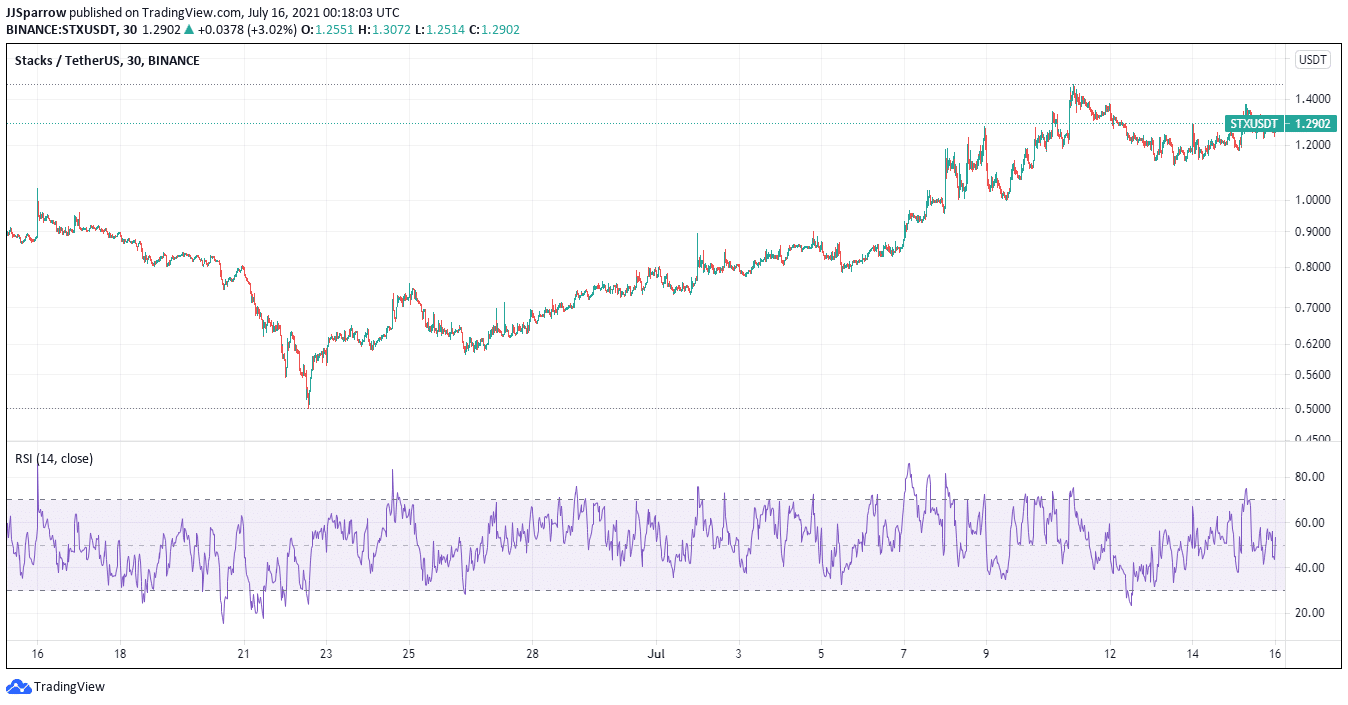Click the RSI (14, close) indicator label
The width and height of the screenshot is (1348, 705).
pyautogui.click(x=54, y=458)
